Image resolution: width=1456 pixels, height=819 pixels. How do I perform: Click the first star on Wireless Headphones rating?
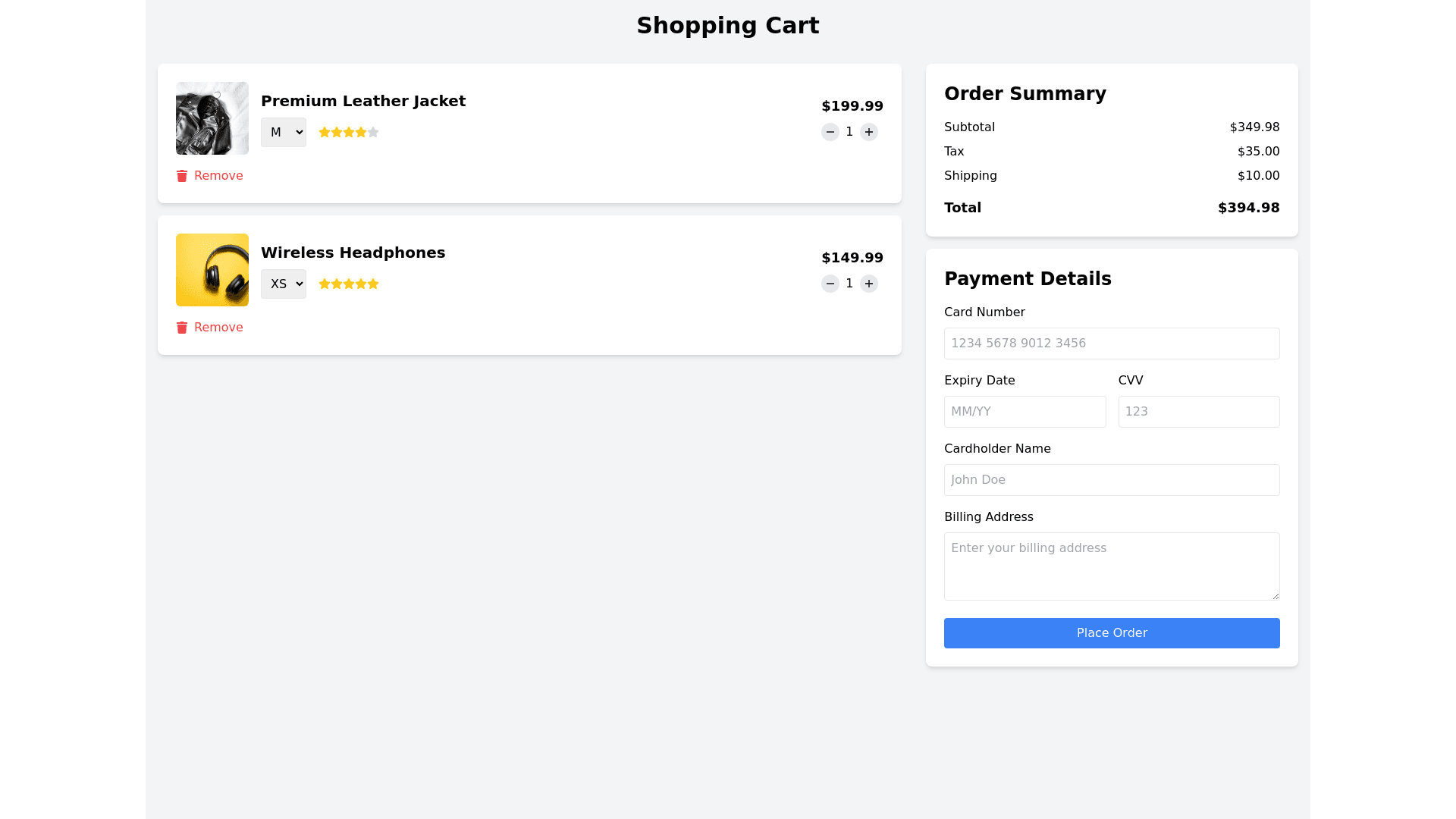tap(325, 284)
